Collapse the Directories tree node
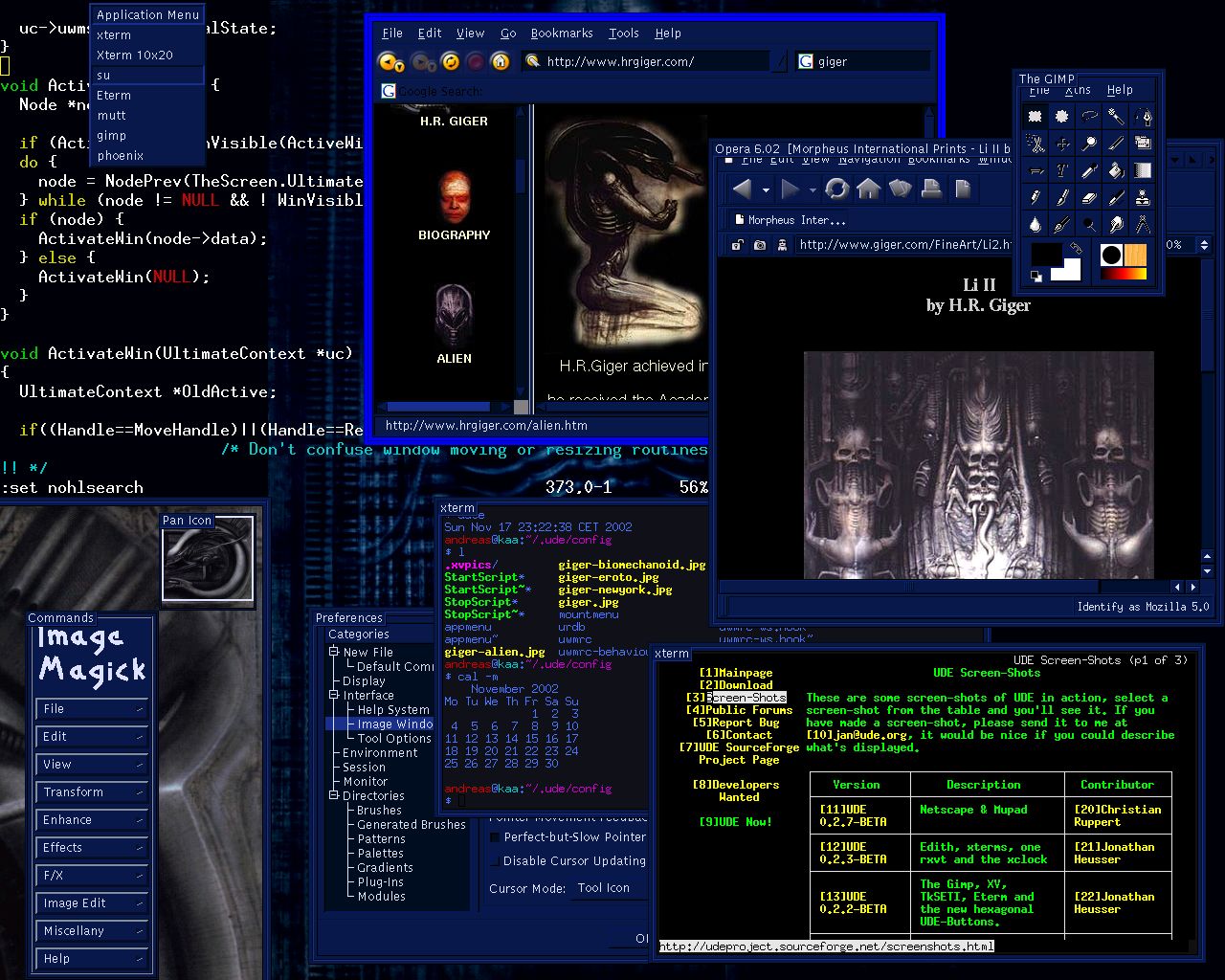The image size is (1225, 980). (x=335, y=795)
